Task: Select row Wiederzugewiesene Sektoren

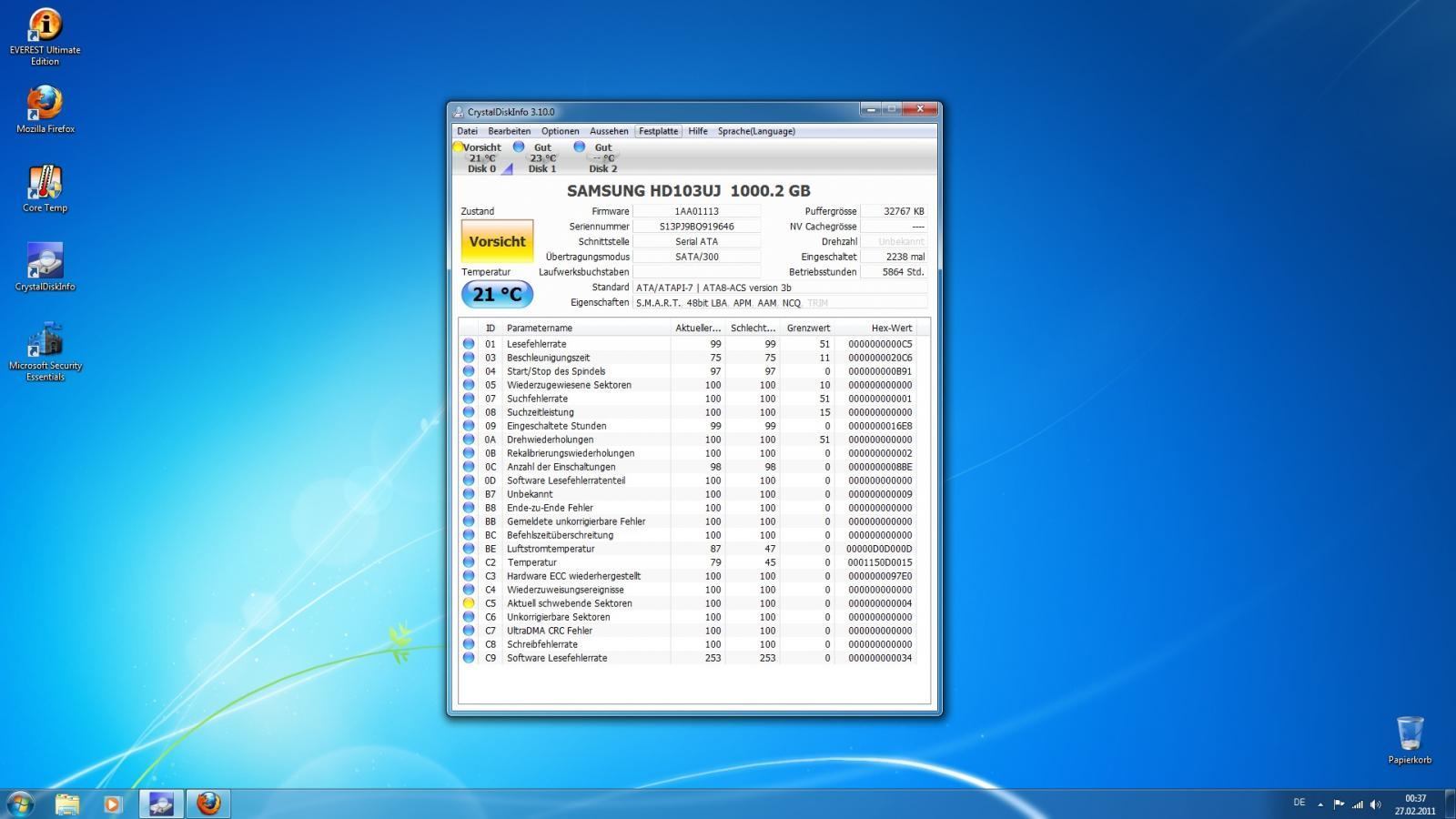Action: (x=688, y=385)
